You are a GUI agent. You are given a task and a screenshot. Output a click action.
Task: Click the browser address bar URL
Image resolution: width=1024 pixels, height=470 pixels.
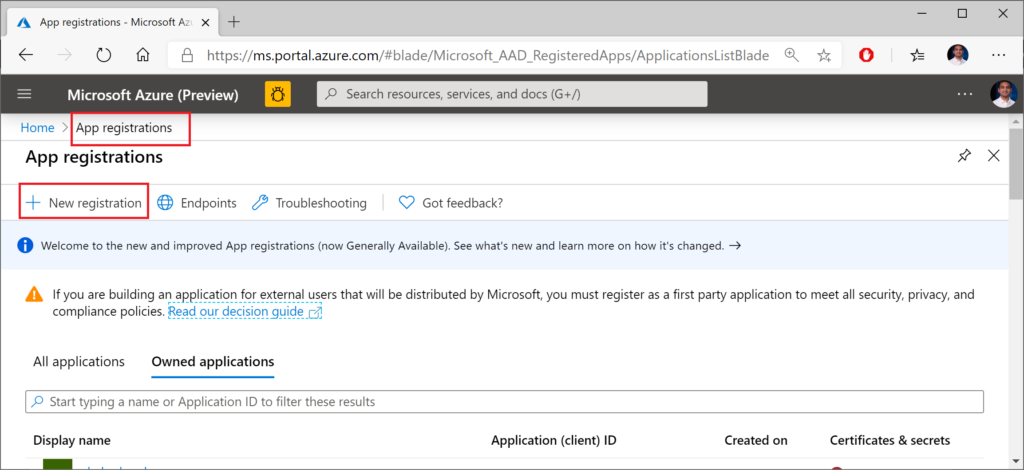pyautogui.click(x=488, y=55)
